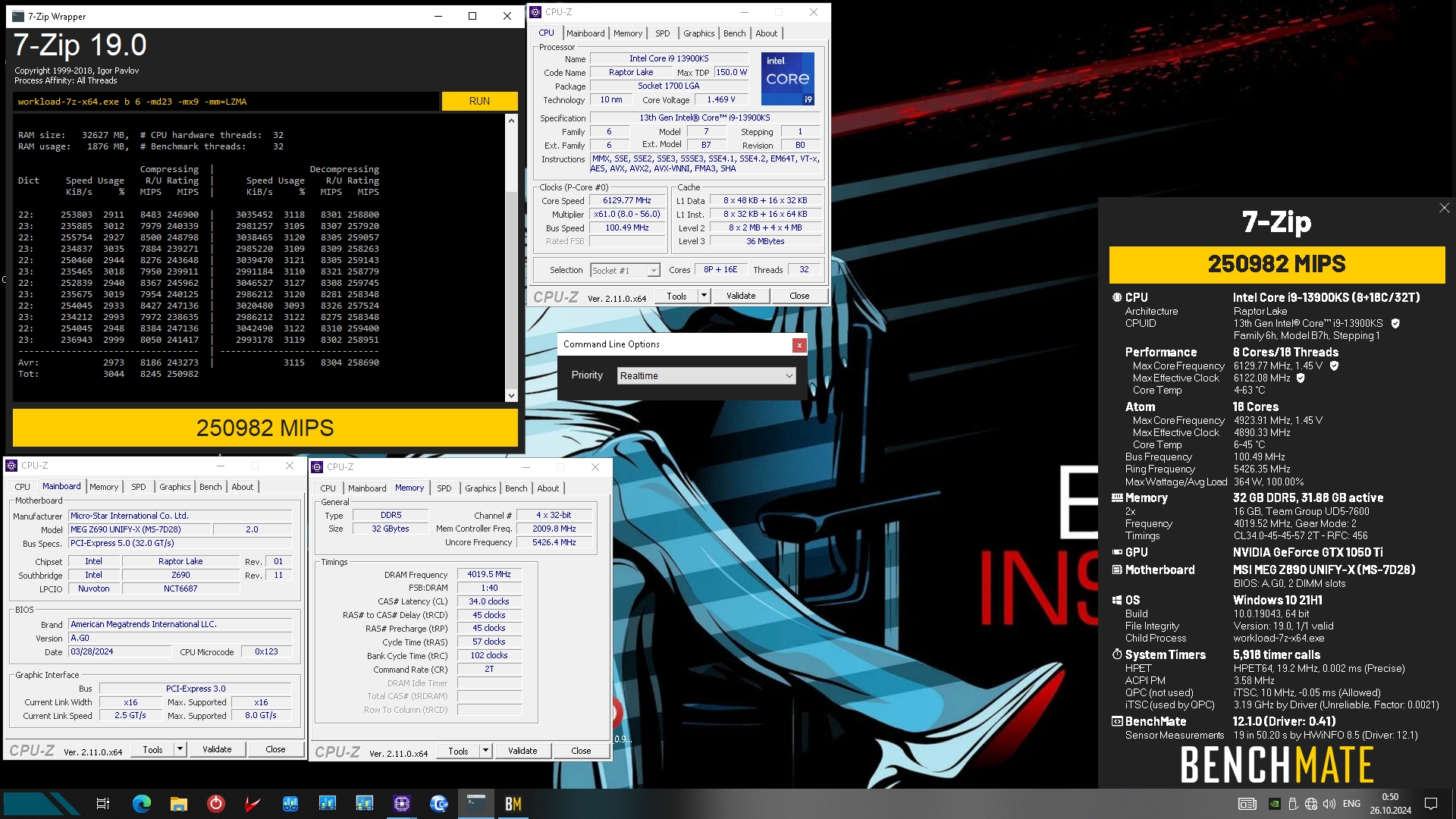This screenshot has width=1456, height=819.
Task: Click the ENG language indicator in tray
Action: click(1351, 804)
